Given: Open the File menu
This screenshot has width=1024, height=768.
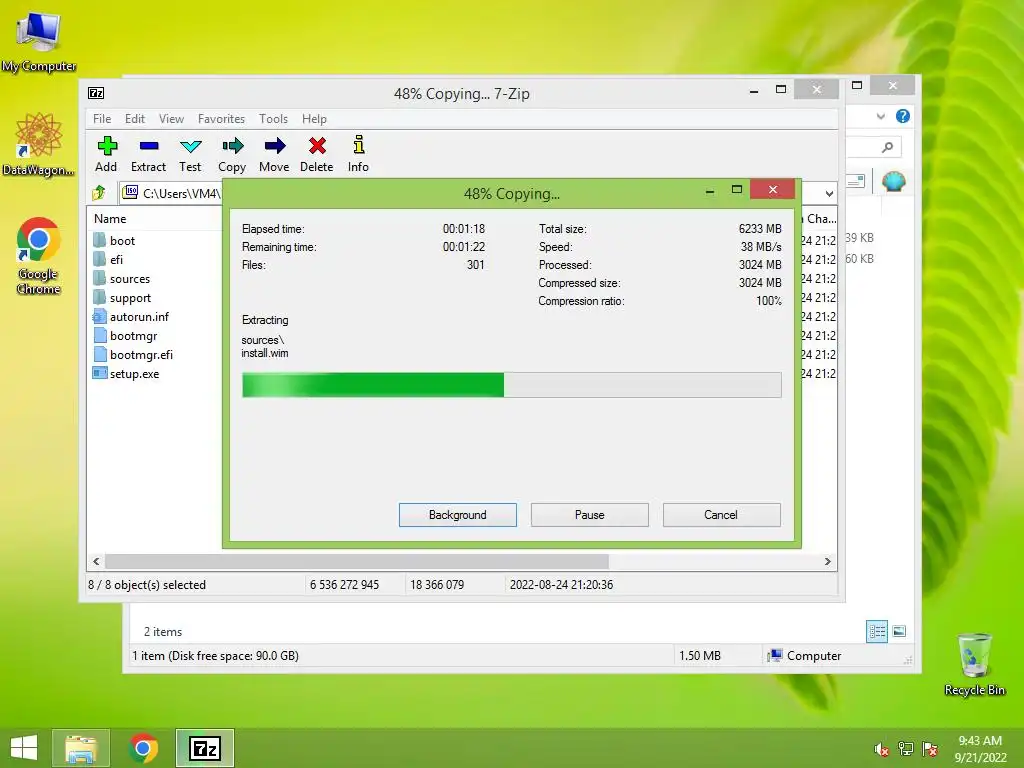Looking at the screenshot, I should pos(102,119).
